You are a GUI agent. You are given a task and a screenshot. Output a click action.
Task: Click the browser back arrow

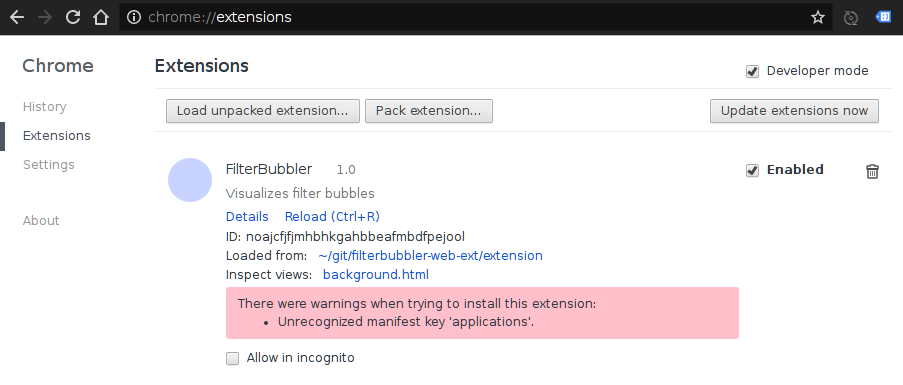(17, 17)
